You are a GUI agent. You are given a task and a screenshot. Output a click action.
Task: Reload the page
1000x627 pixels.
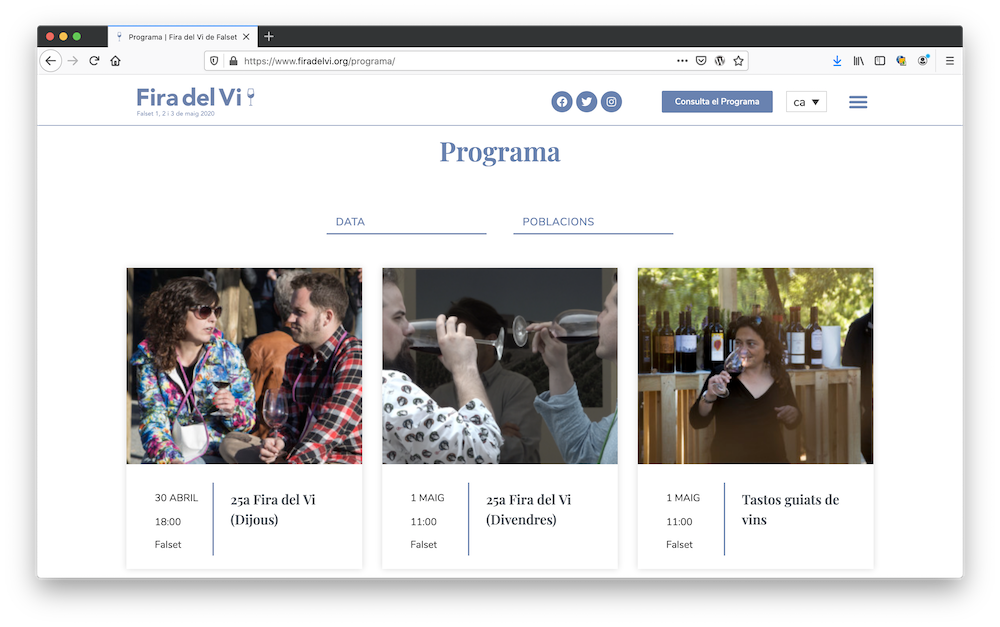(x=94, y=61)
